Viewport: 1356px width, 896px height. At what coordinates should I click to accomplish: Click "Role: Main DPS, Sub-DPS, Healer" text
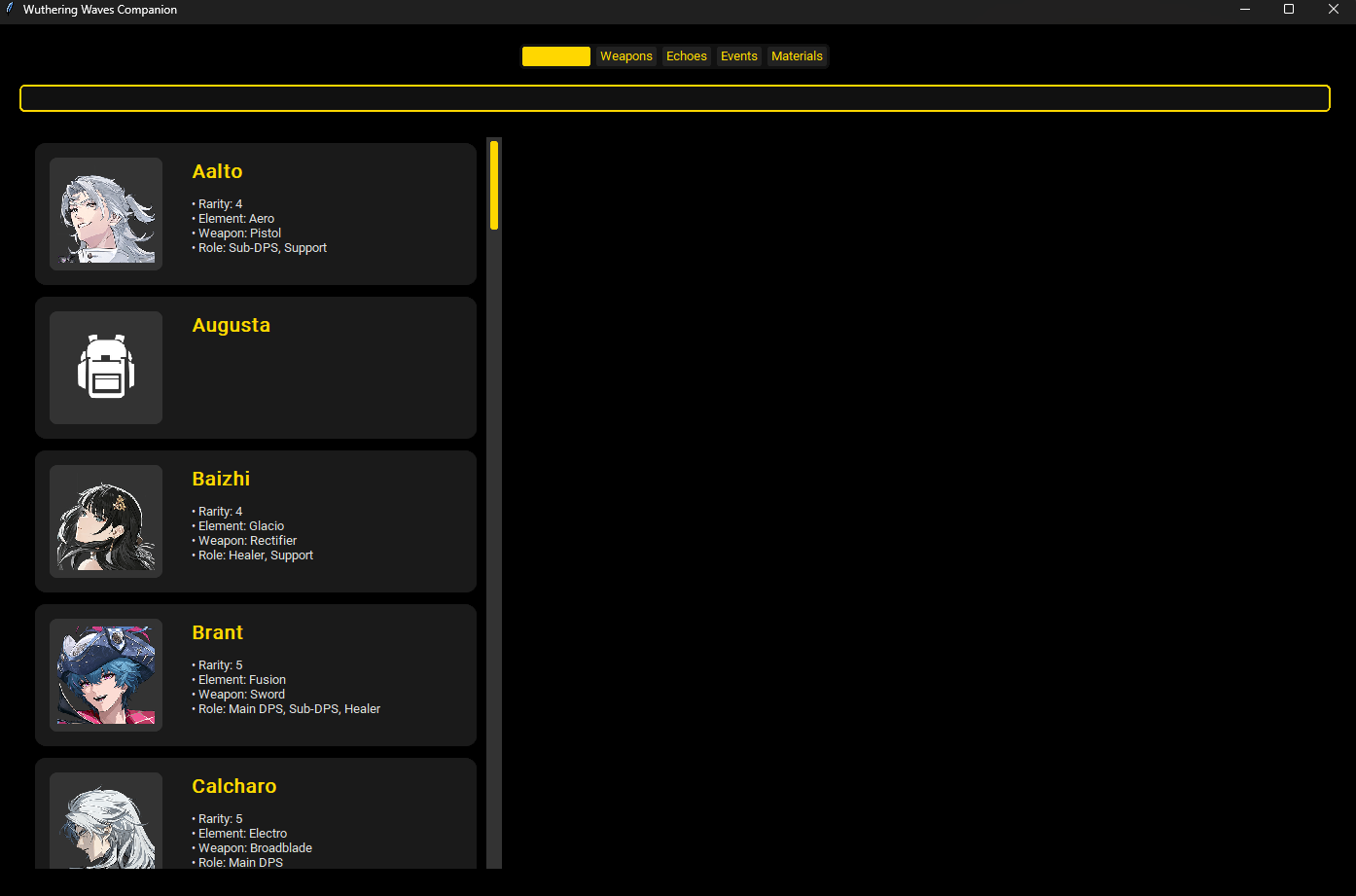click(x=286, y=709)
